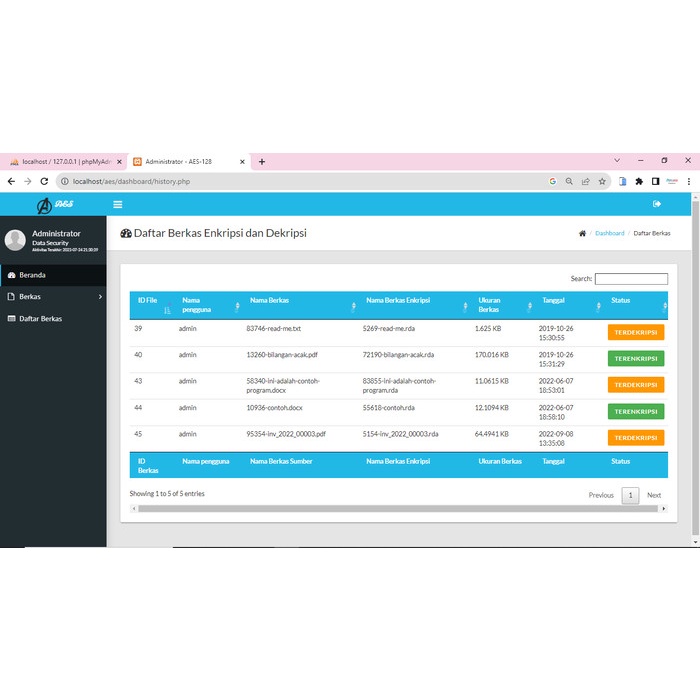This screenshot has height=700, width=700.
Task: Sort table by Tanggal column
Action: pyautogui.click(x=569, y=305)
